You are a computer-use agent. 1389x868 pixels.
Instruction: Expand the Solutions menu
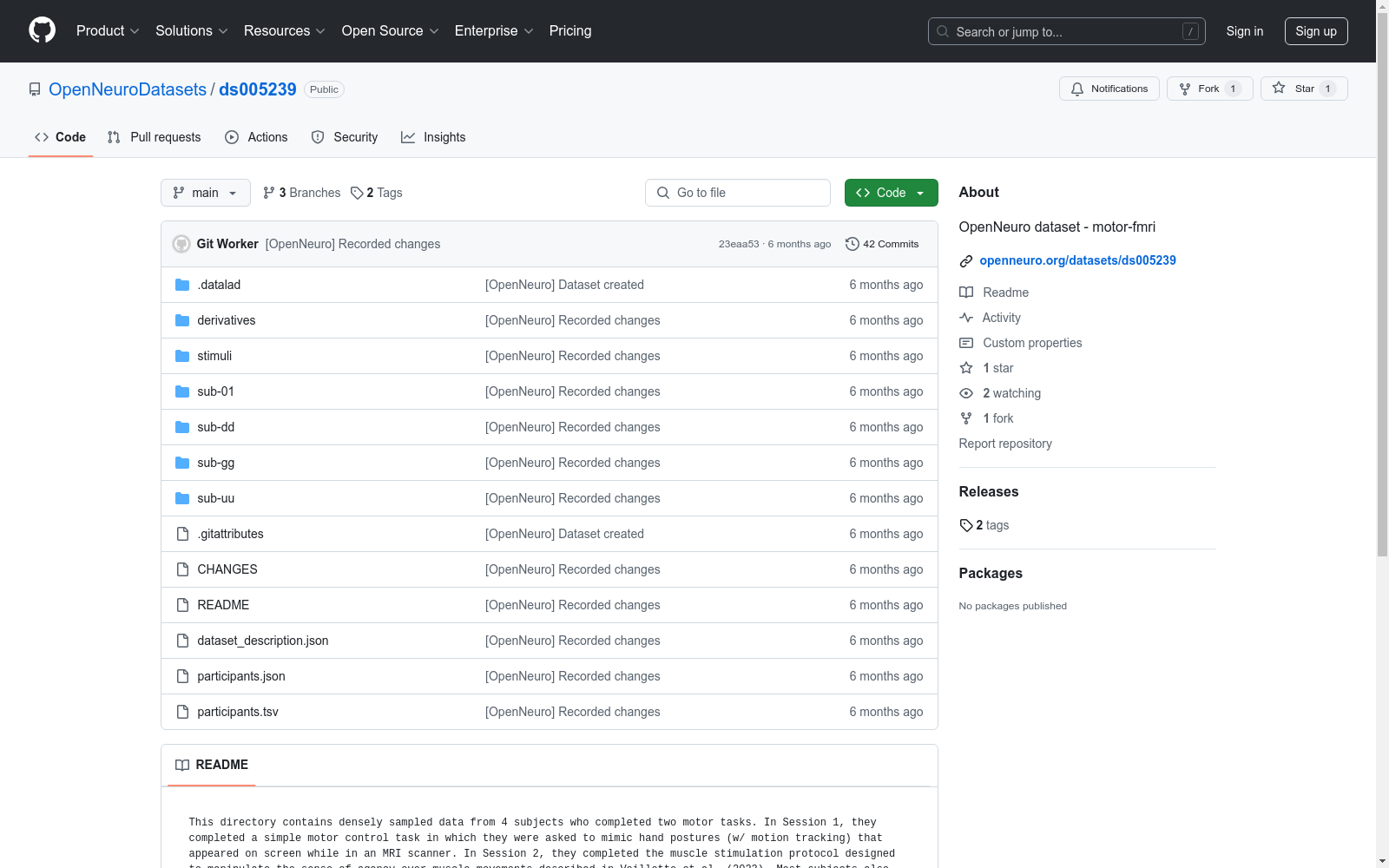pyautogui.click(x=192, y=30)
